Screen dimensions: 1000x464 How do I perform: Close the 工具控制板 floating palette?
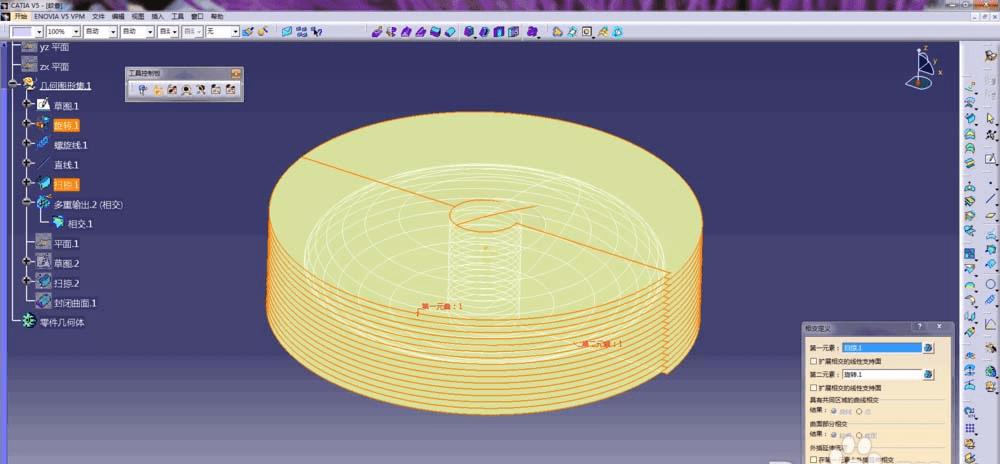[236, 73]
